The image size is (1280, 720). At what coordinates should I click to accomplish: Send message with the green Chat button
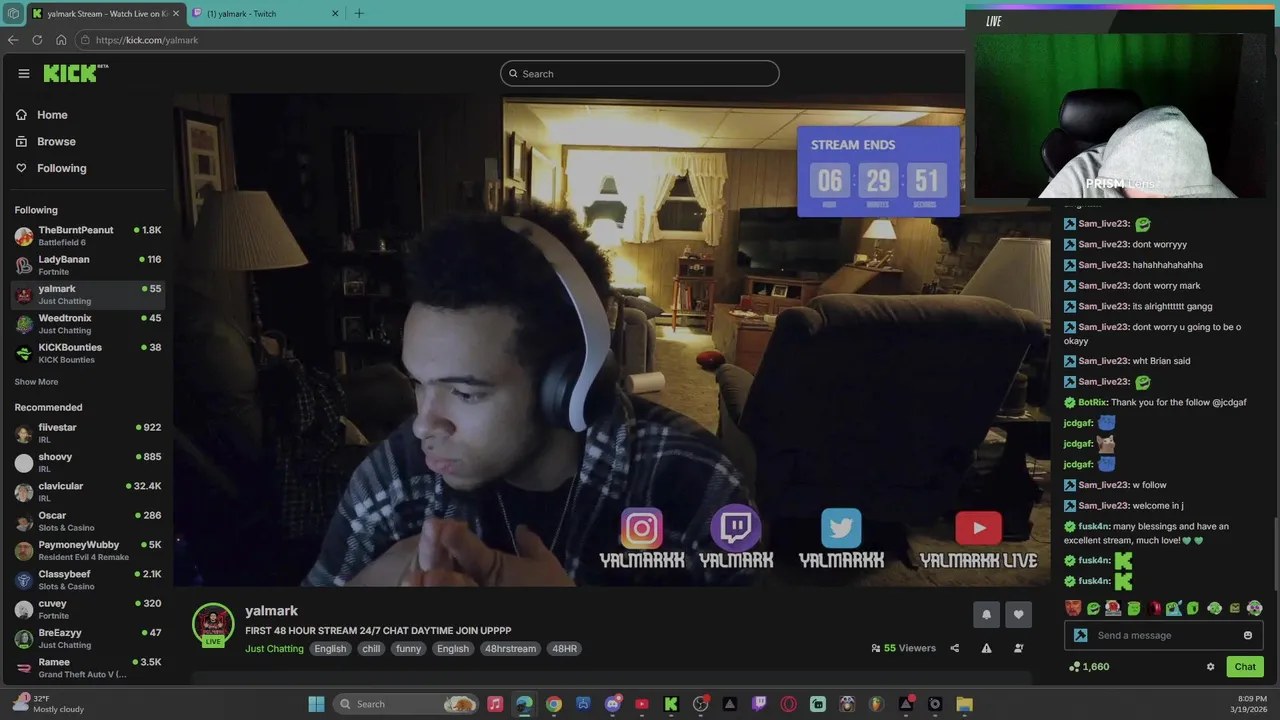tap(1245, 667)
